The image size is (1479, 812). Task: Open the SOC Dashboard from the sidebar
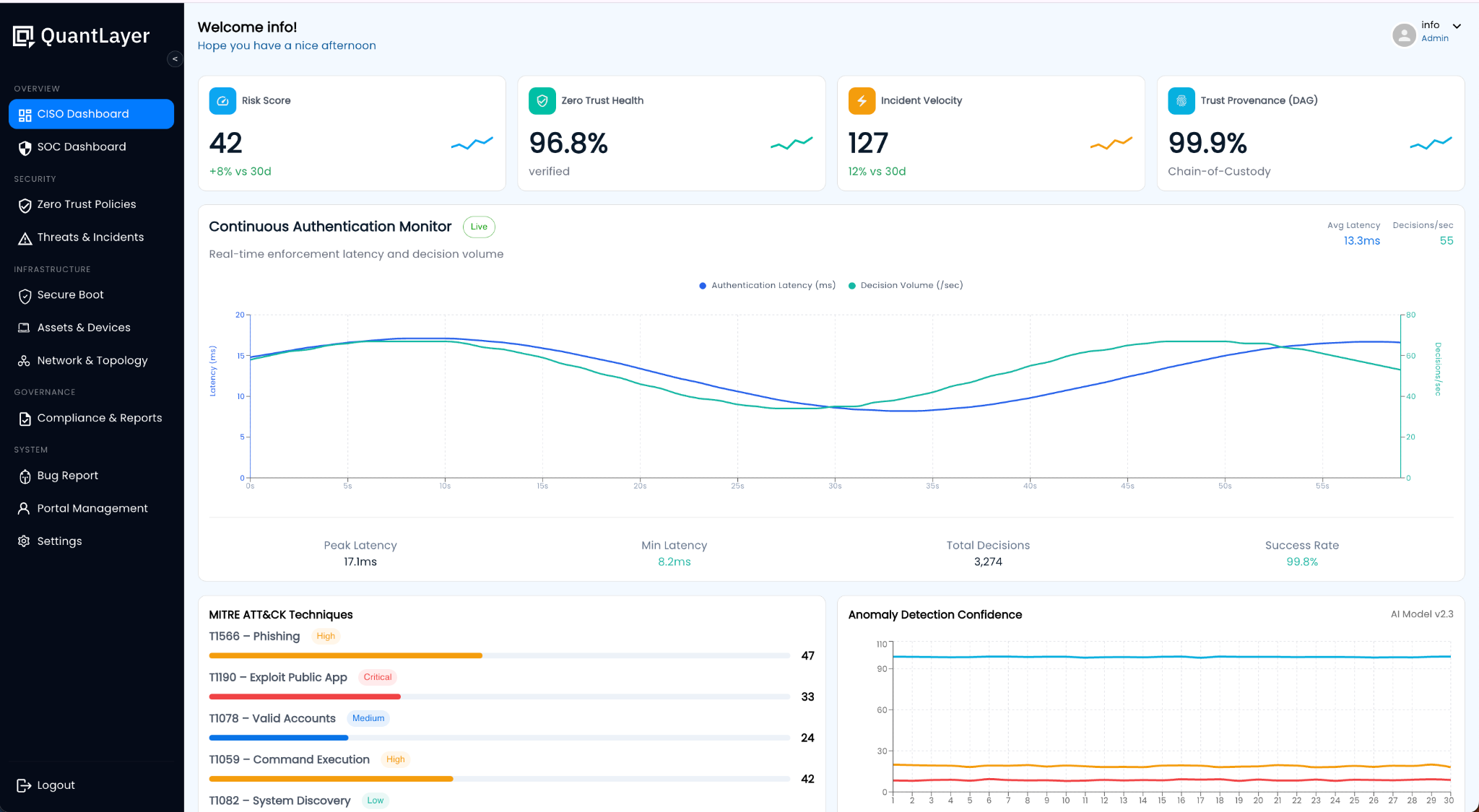coord(81,147)
